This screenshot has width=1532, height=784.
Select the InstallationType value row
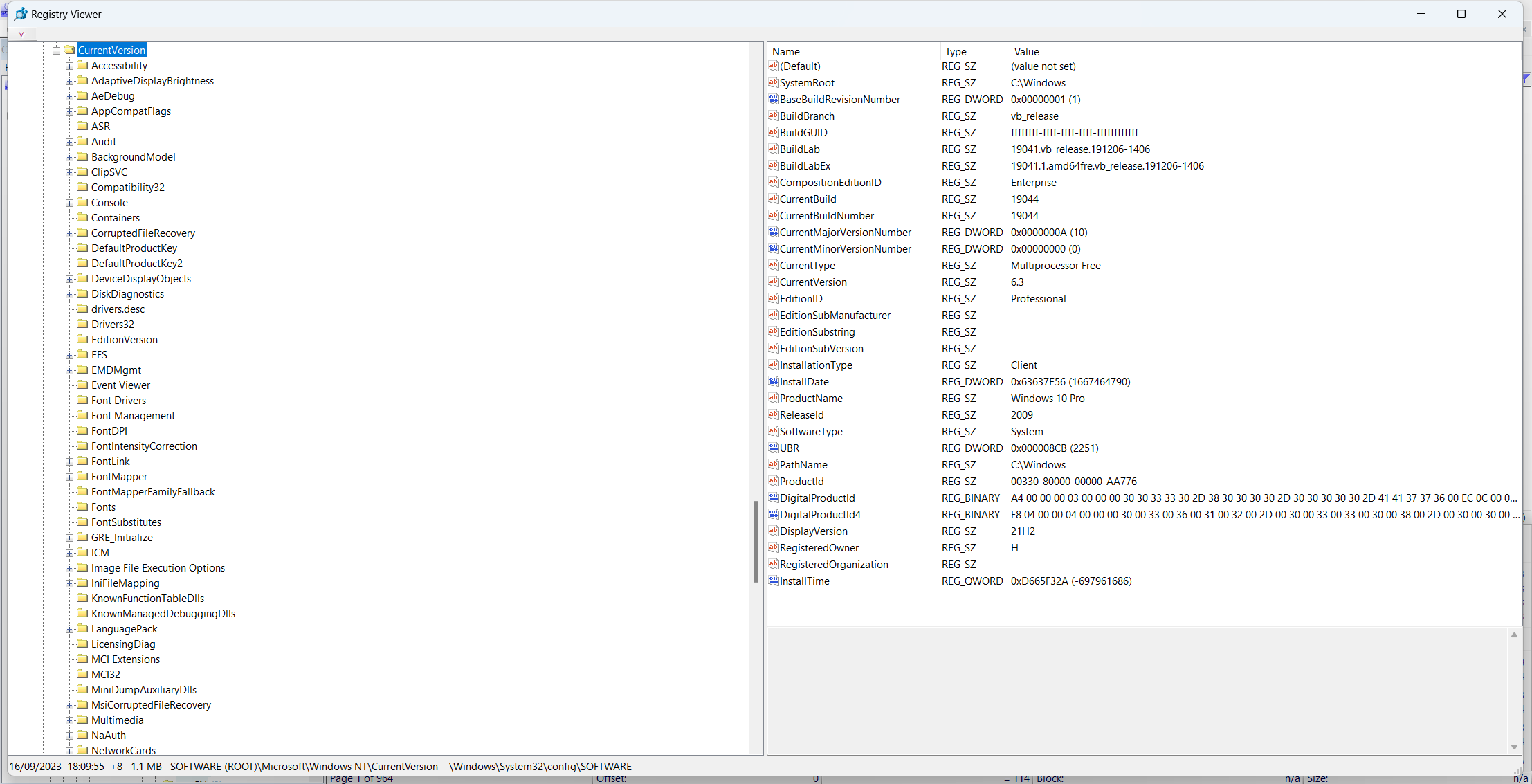1143,365
